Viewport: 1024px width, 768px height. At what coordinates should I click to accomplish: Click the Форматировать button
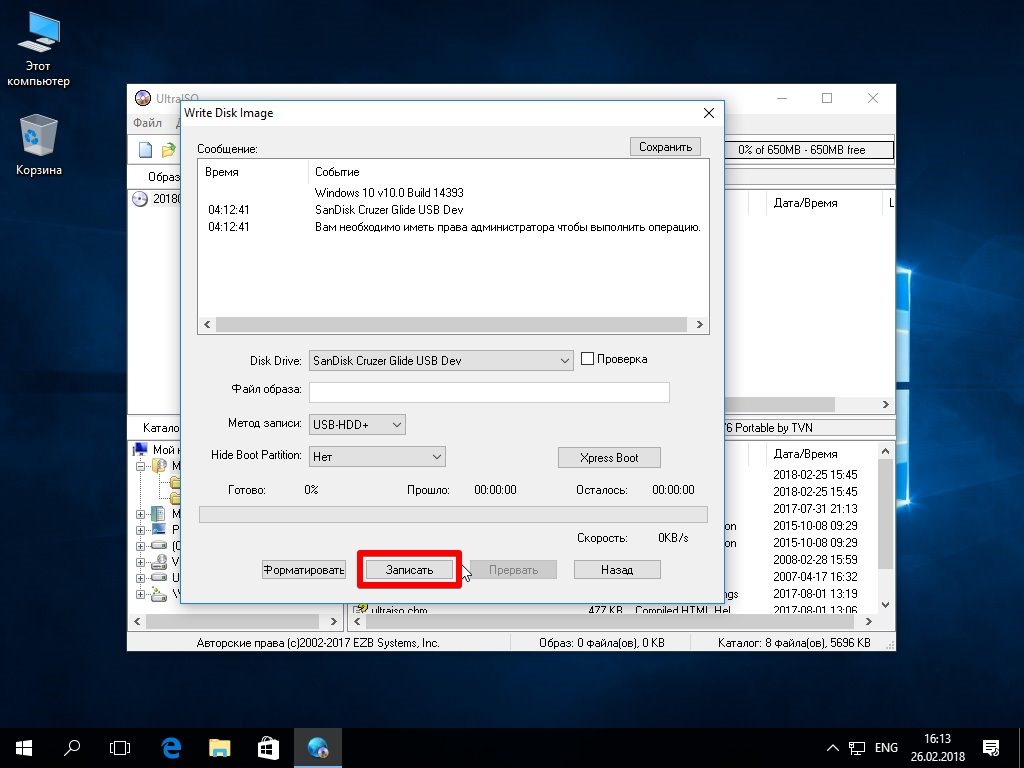click(x=304, y=569)
